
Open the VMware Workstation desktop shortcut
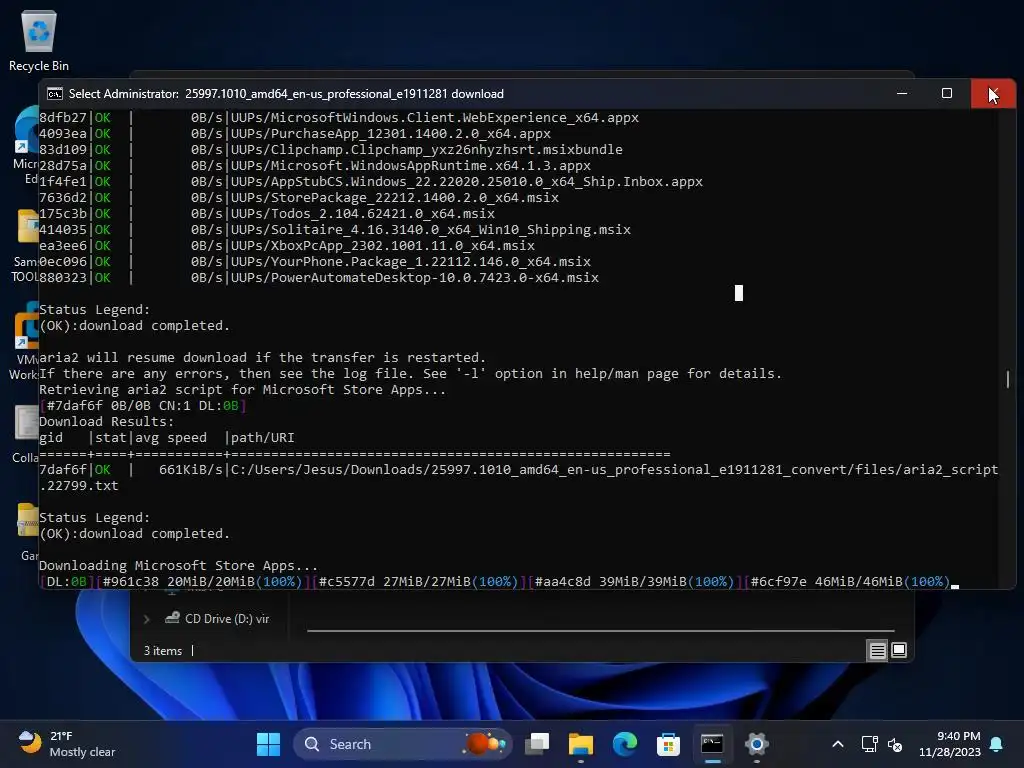coord(25,340)
